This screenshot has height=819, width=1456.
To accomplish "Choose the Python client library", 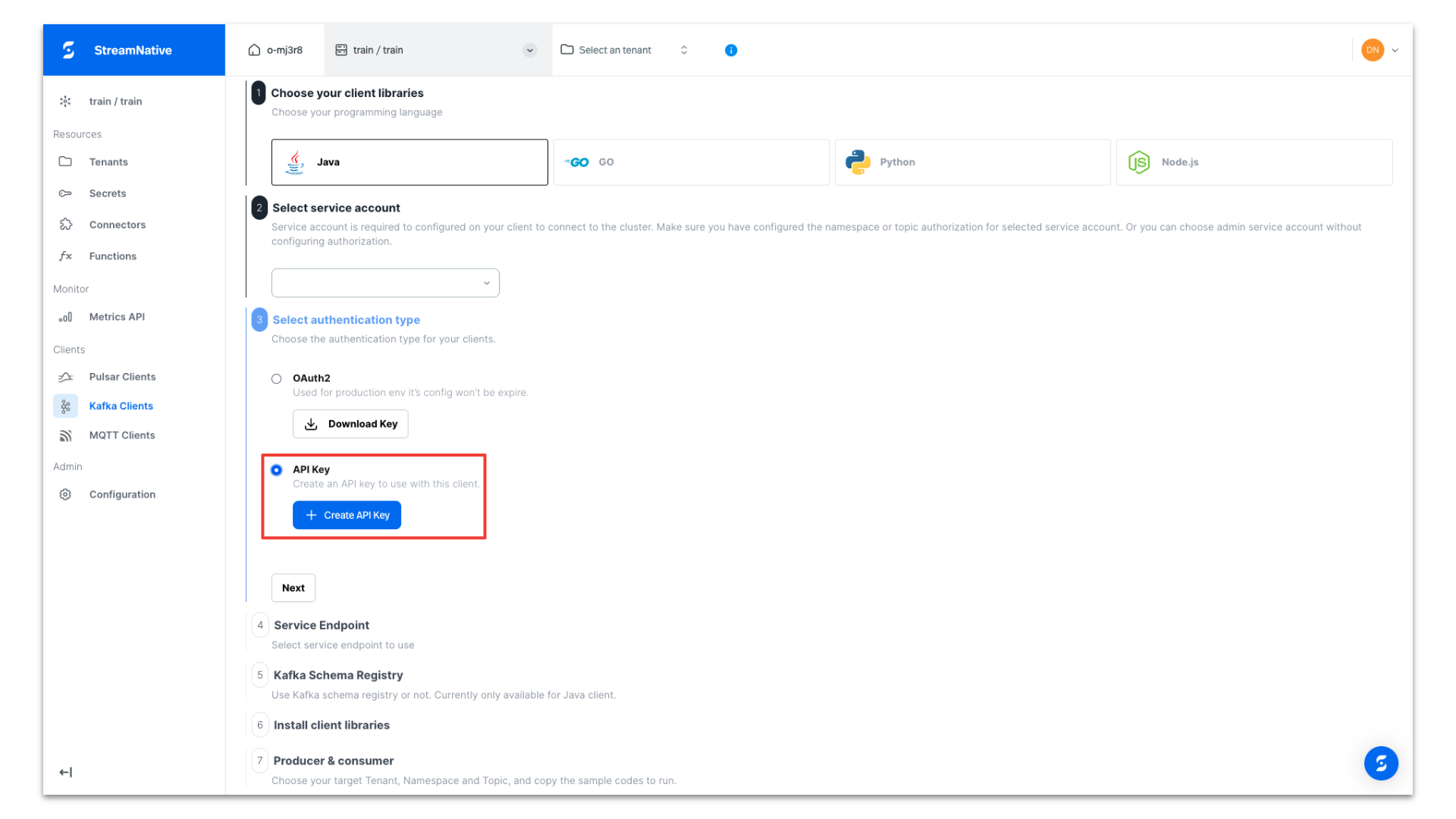I will point(972,162).
